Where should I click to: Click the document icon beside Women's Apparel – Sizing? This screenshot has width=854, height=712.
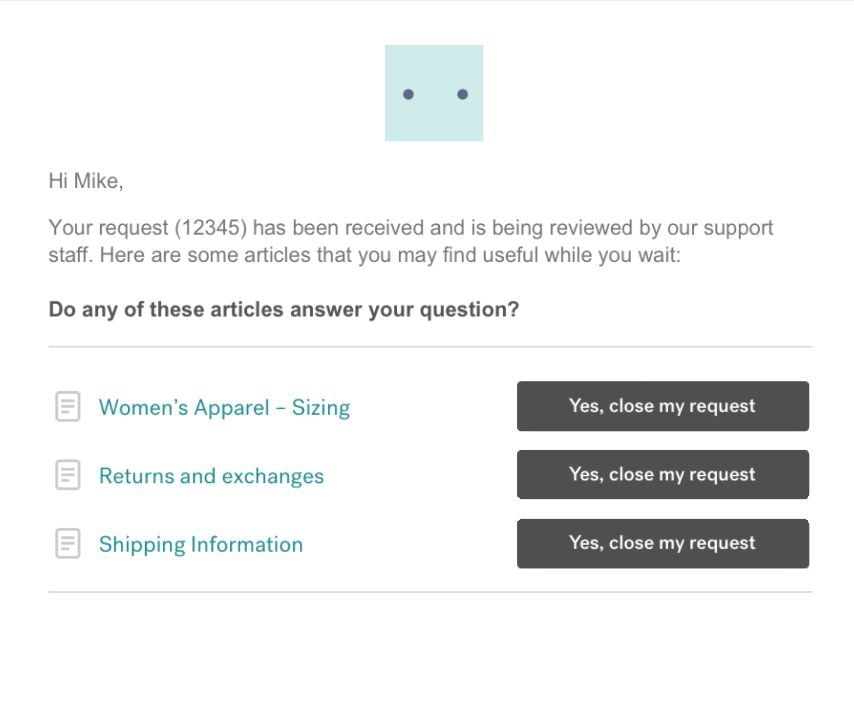tap(68, 406)
